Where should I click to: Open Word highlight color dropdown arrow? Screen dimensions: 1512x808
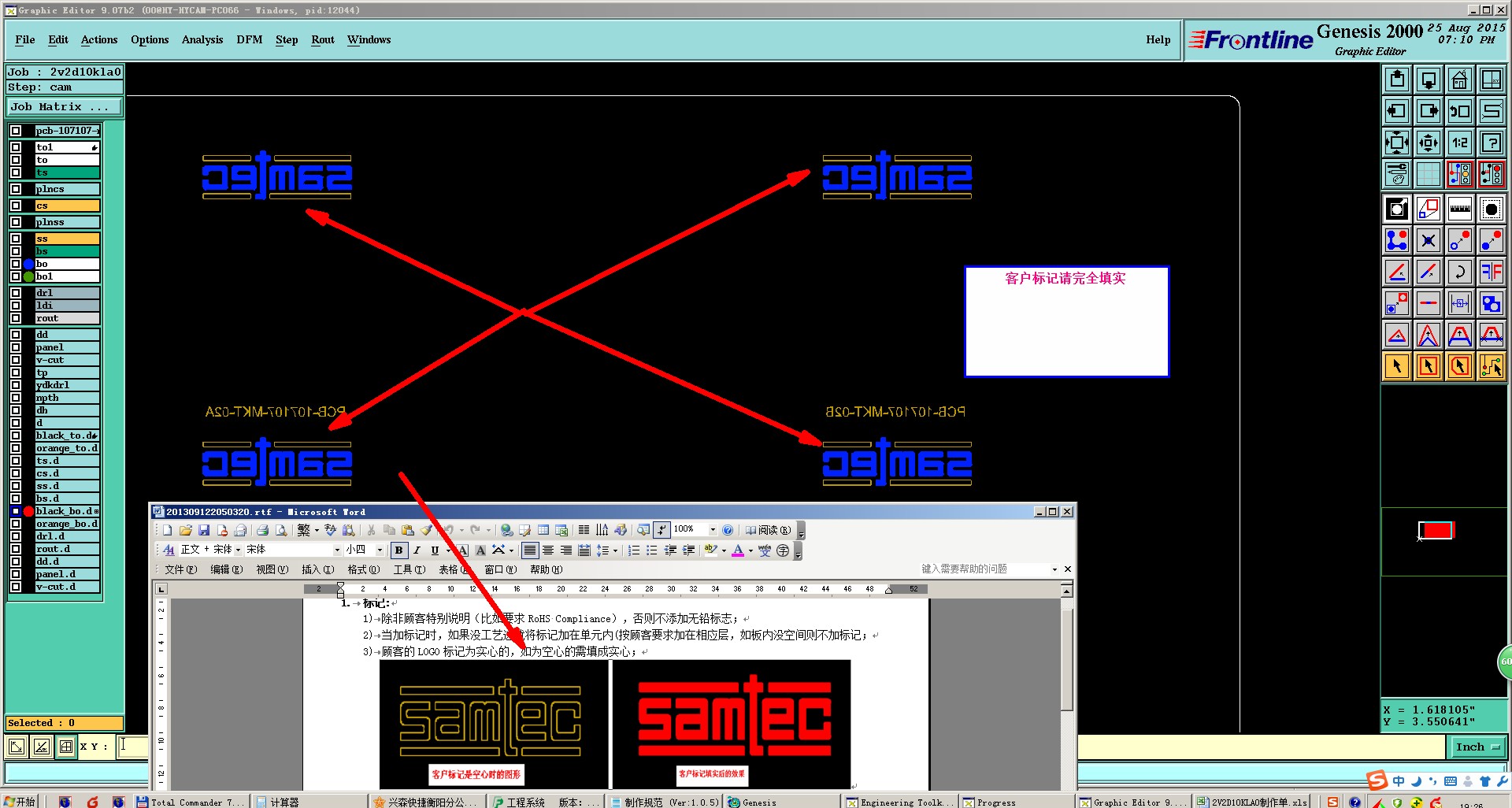point(724,550)
